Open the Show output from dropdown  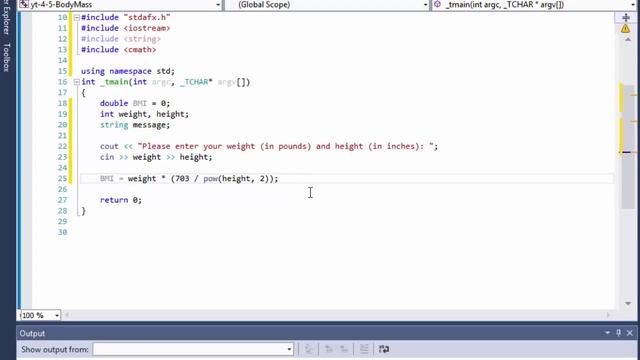(x=289, y=349)
